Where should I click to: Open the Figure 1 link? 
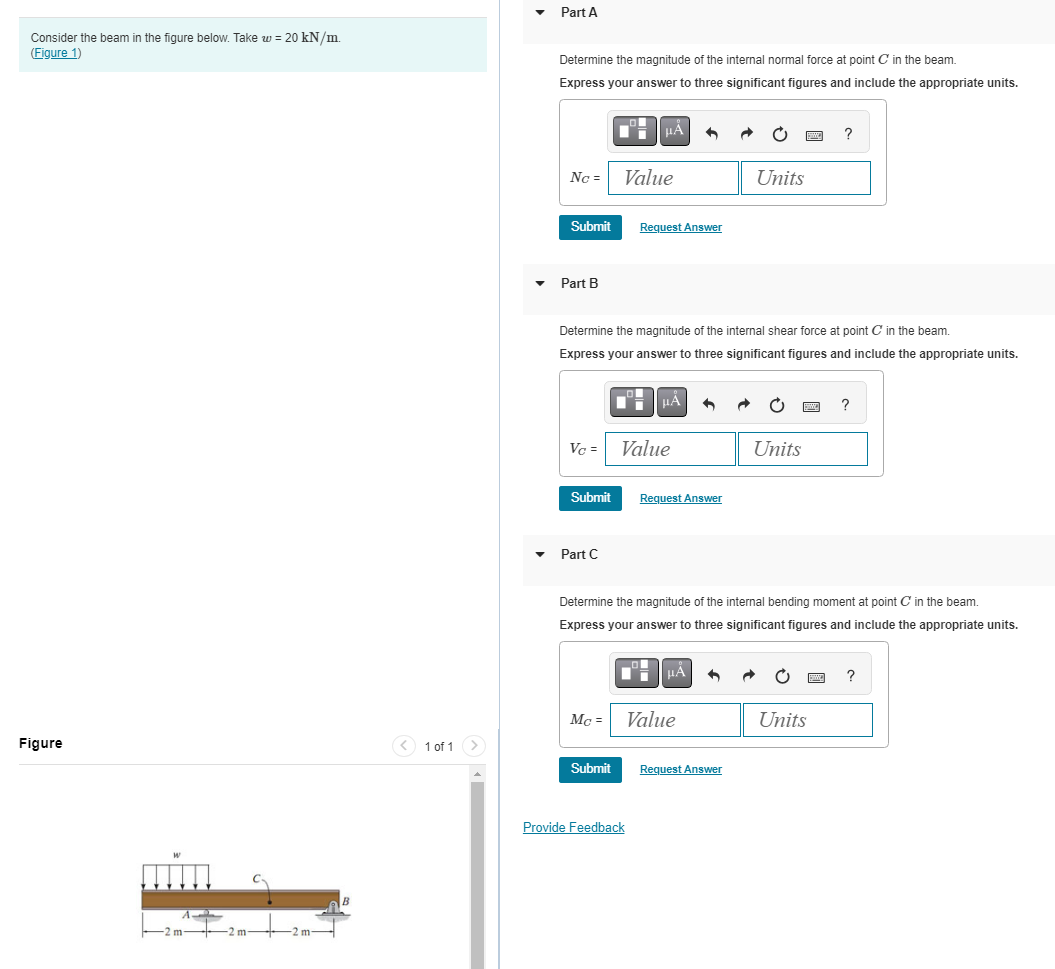[x=56, y=53]
